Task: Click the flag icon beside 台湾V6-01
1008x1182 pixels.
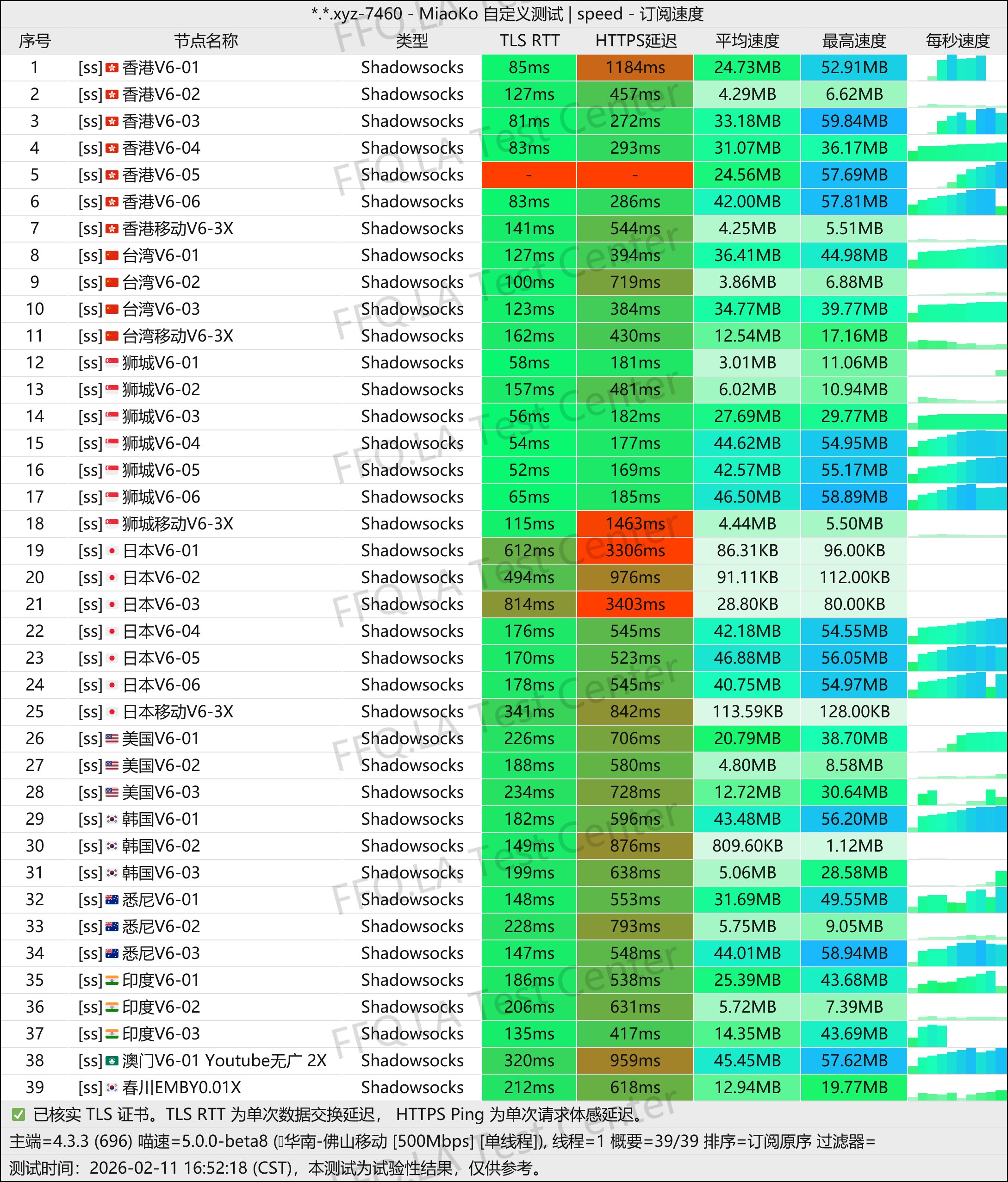Action: (112, 255)
